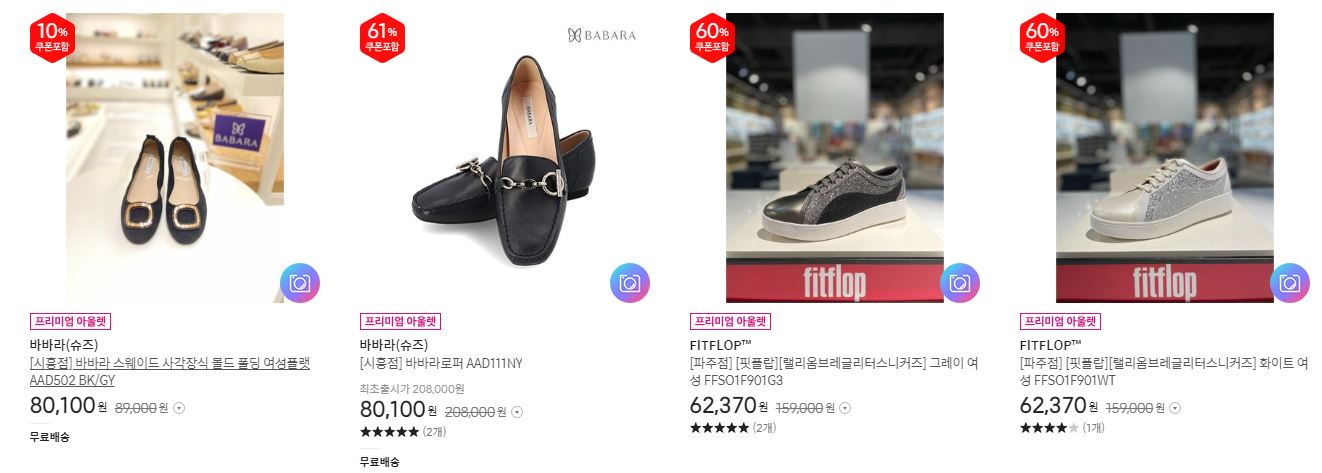
Task: Open image search on grey FitFlop sneaker
Action: [960, 283]
